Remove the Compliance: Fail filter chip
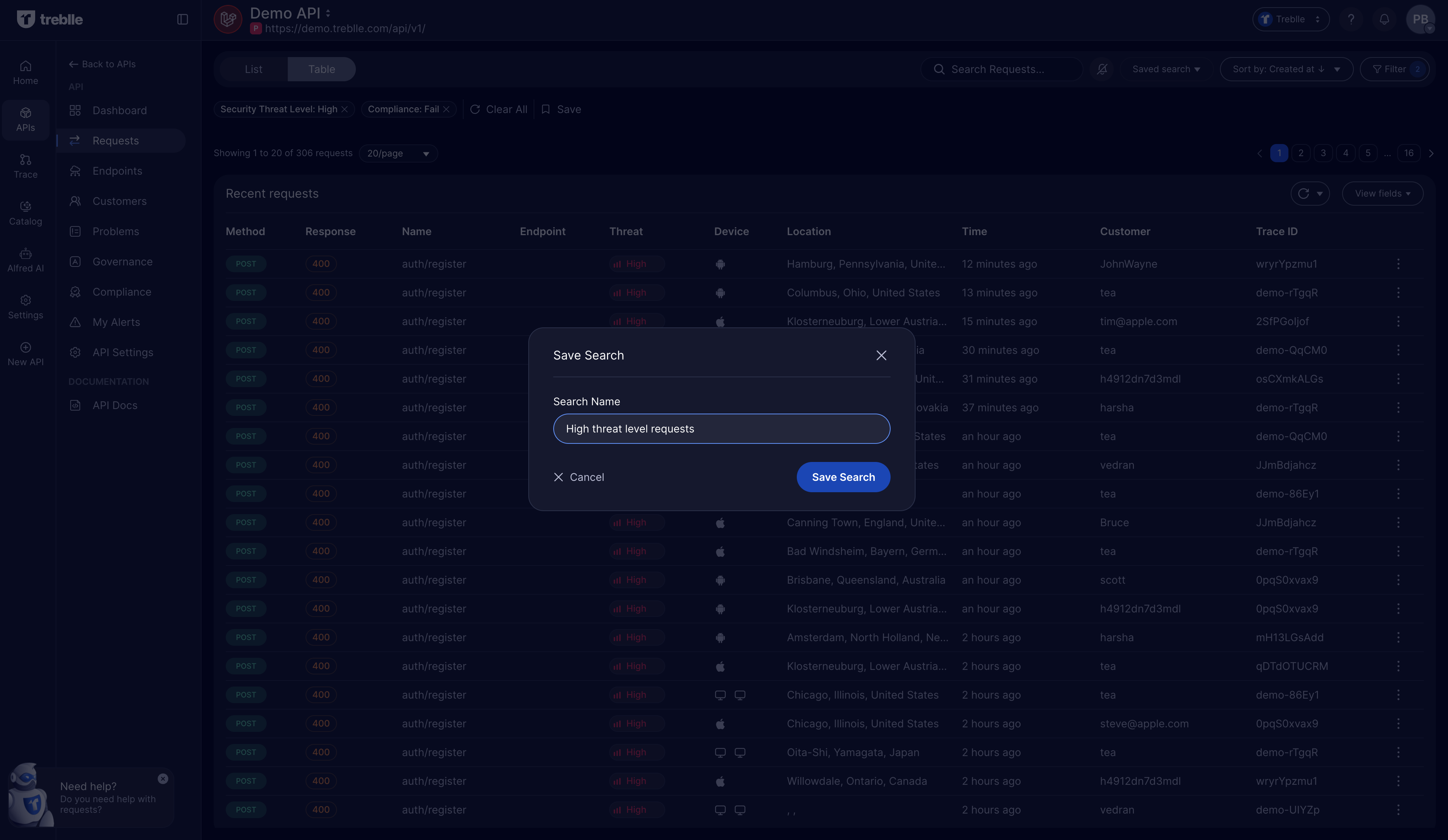1448x840 pixels. pyautogui.click(x=447, y=109)
